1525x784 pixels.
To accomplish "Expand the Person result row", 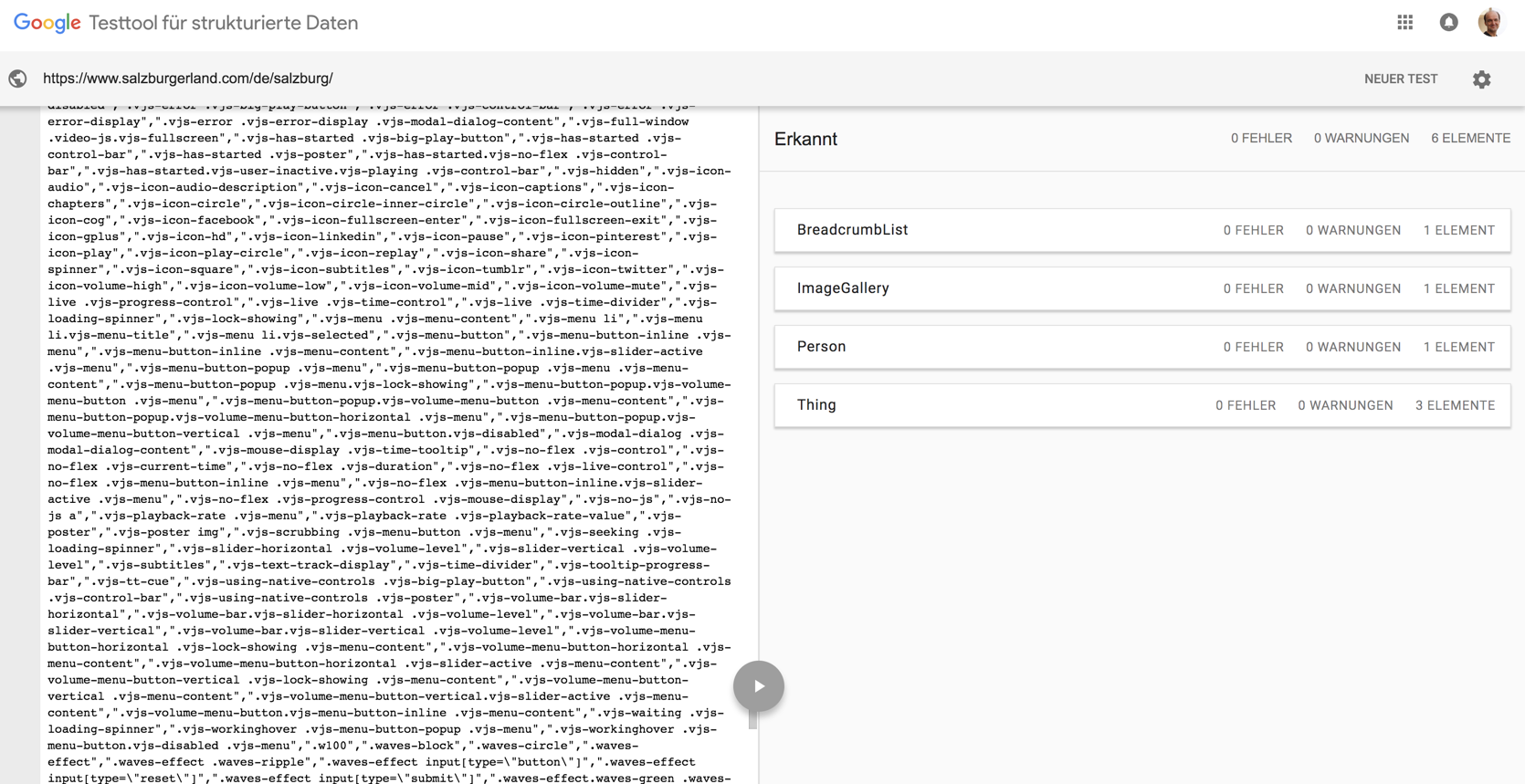I will tap(1142, 347).
